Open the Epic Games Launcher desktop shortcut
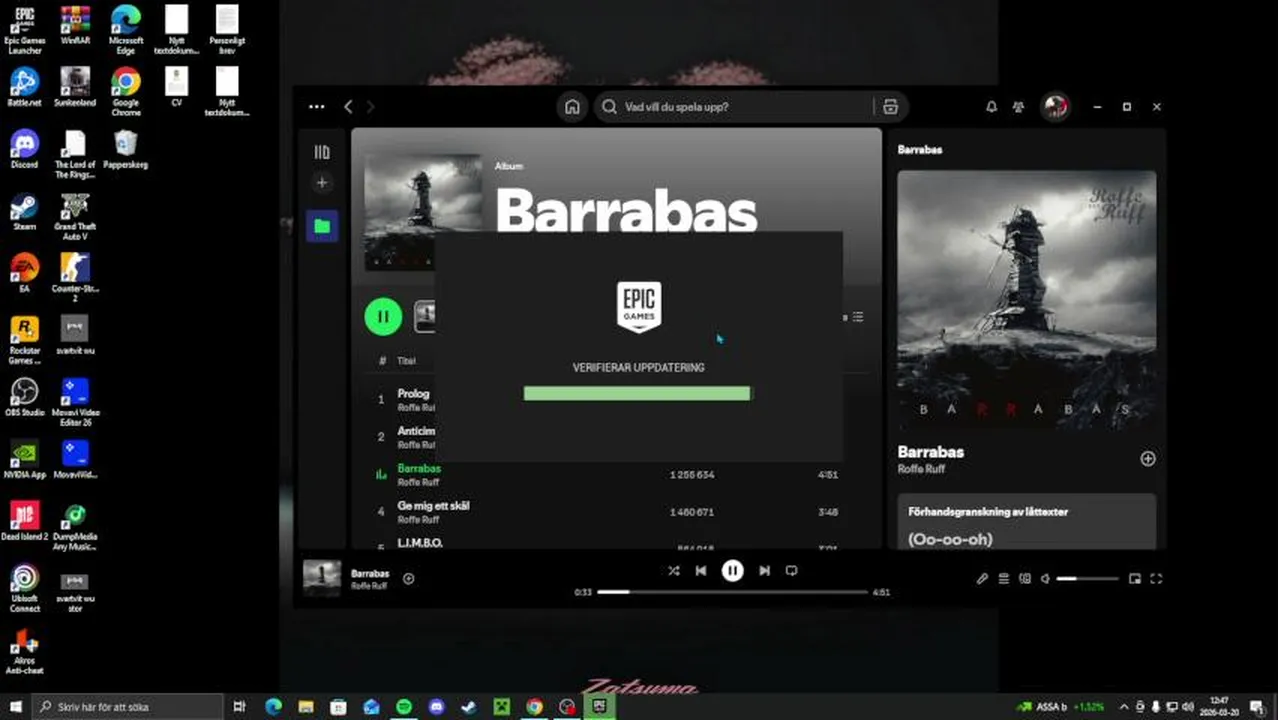The width and height of the screenshot is (1278, 720). click(24, 30)
